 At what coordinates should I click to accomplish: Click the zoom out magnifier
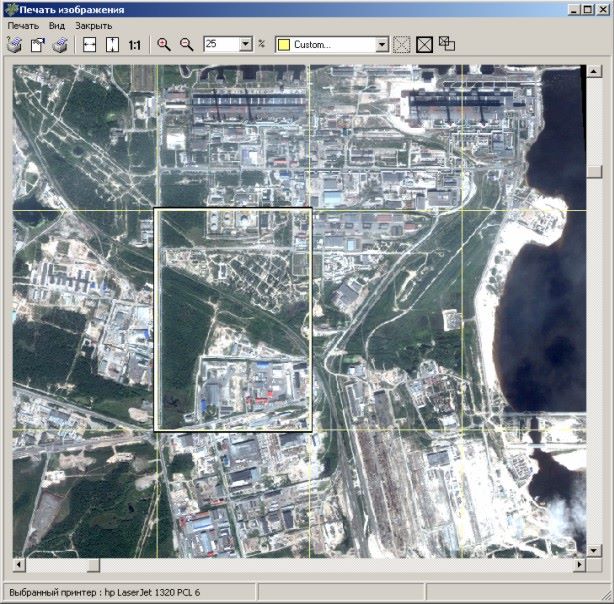click(186, 45)
